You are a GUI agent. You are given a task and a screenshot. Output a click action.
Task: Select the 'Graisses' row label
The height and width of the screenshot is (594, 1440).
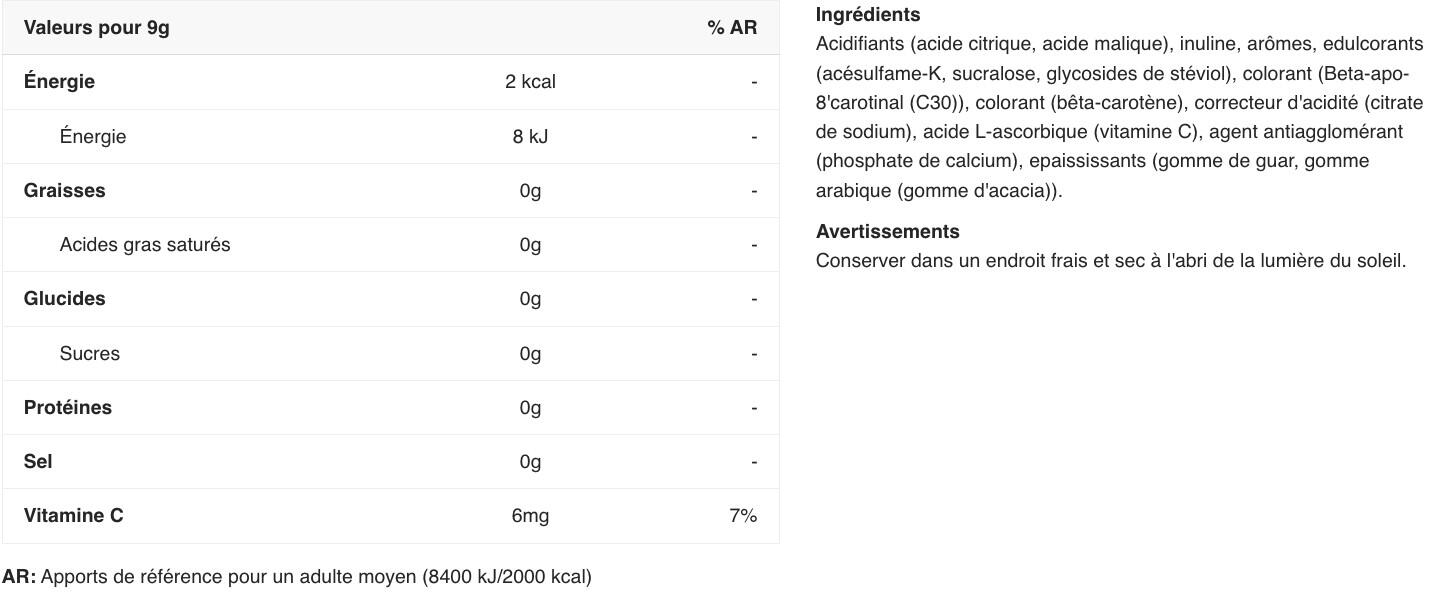(x=64, y=190)
